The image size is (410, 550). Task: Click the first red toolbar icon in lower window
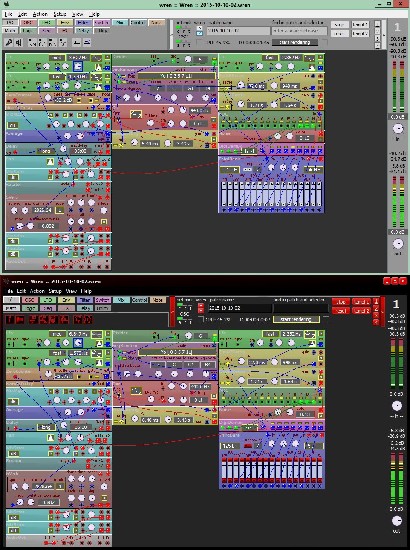coord(10,320)
